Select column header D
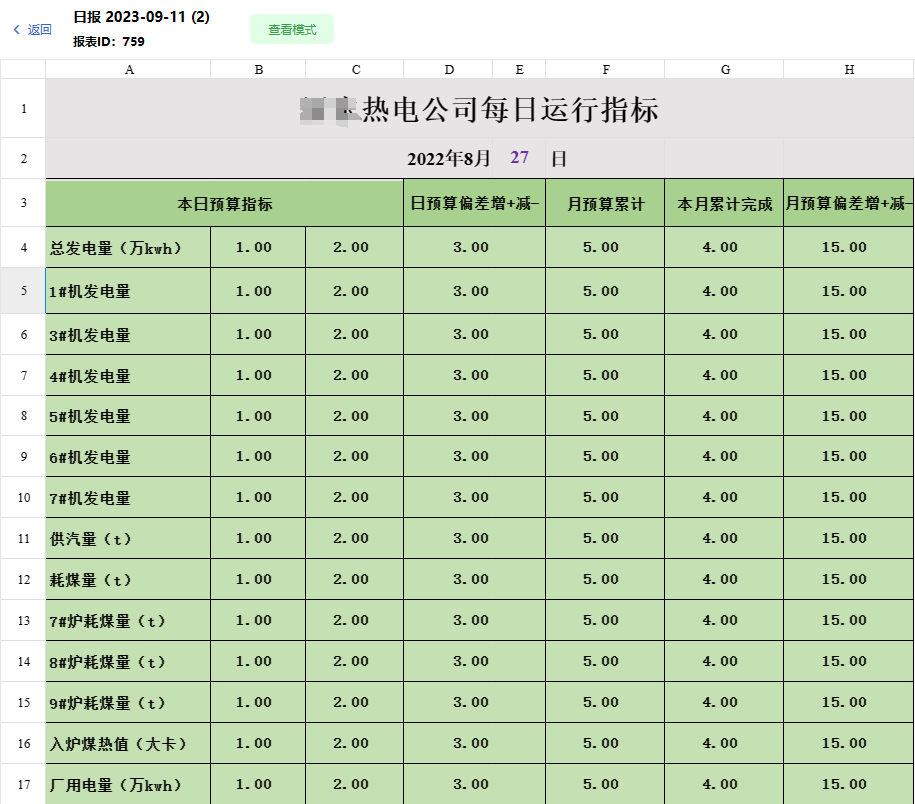 448,68
